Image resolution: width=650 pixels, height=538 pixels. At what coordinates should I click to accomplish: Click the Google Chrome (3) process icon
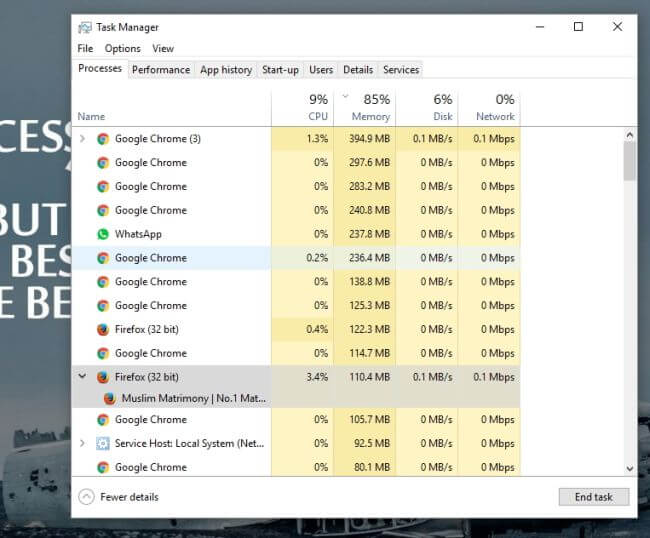click(x=103, y=139)
